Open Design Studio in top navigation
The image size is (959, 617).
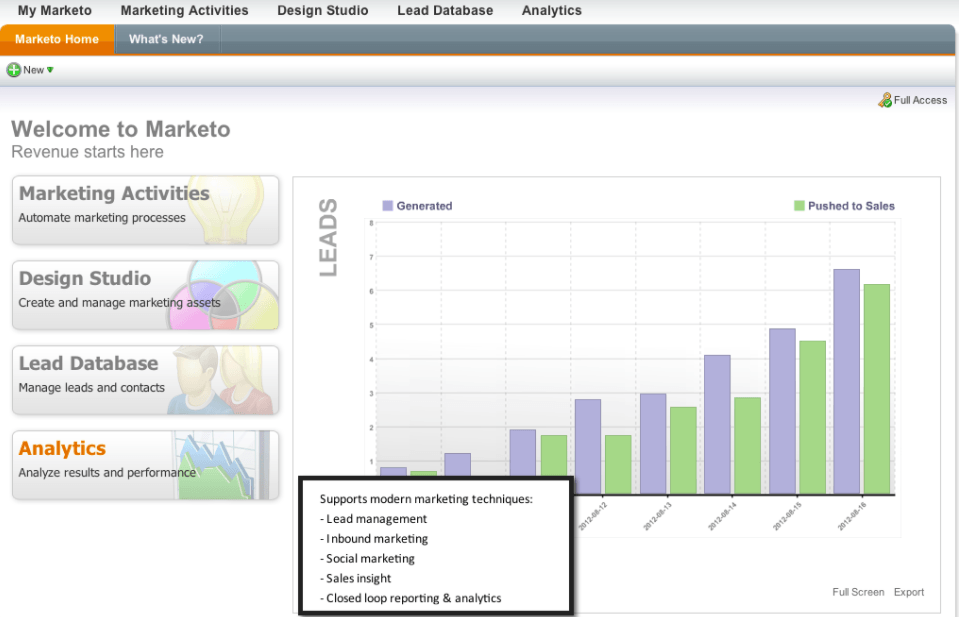(x=322, y=10)
